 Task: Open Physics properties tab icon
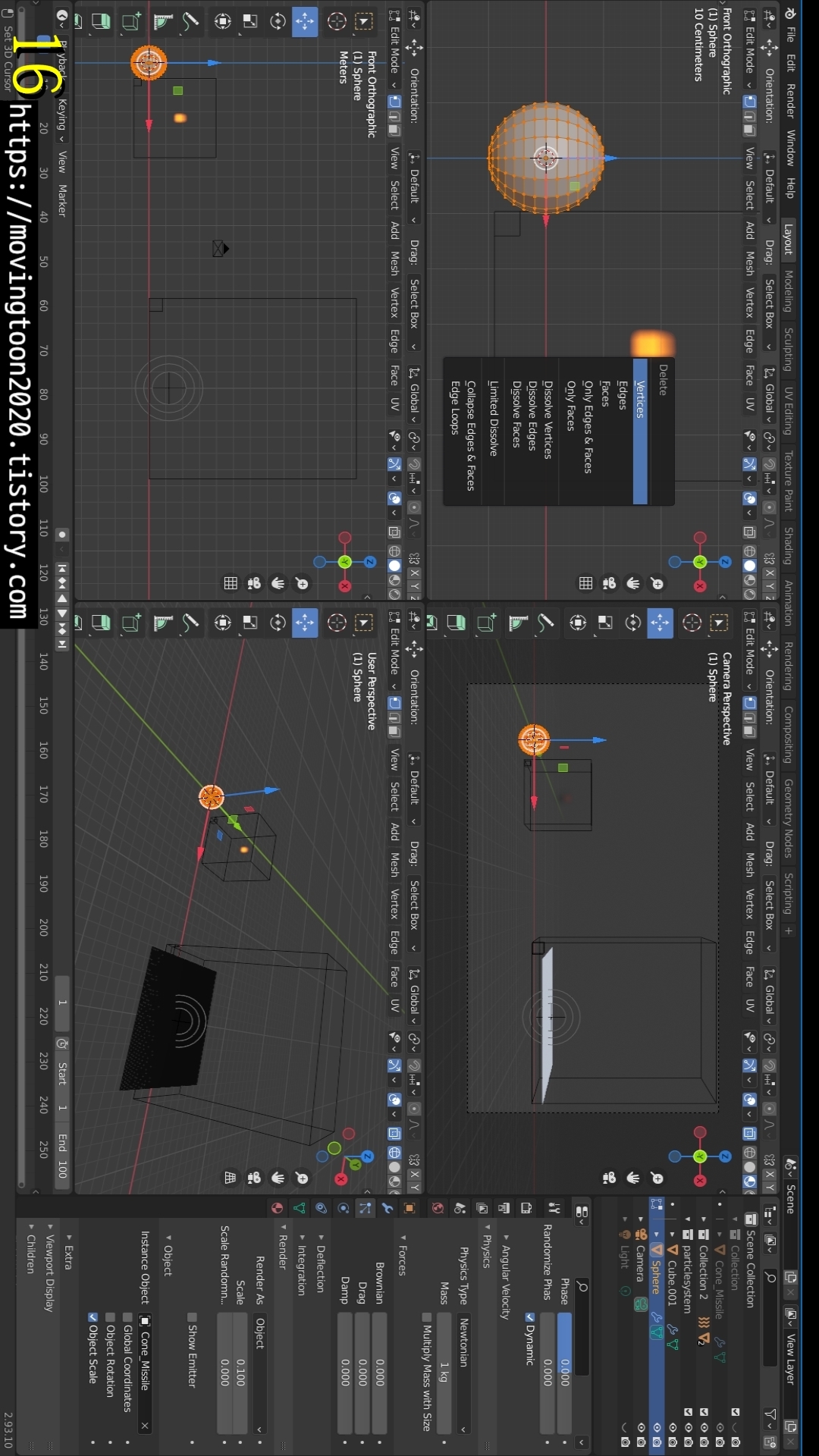[344, 1208]
